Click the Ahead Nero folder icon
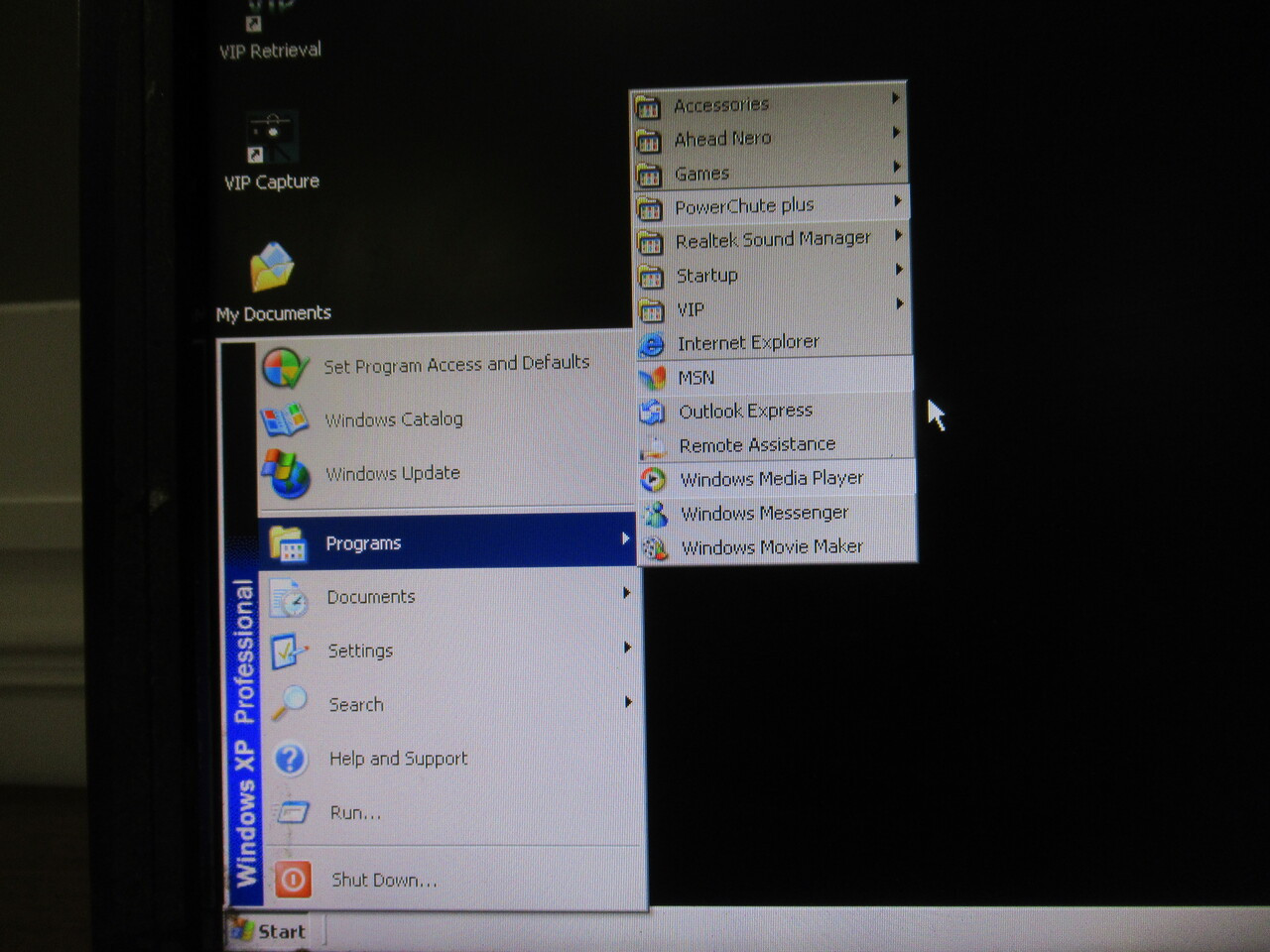 649,141
